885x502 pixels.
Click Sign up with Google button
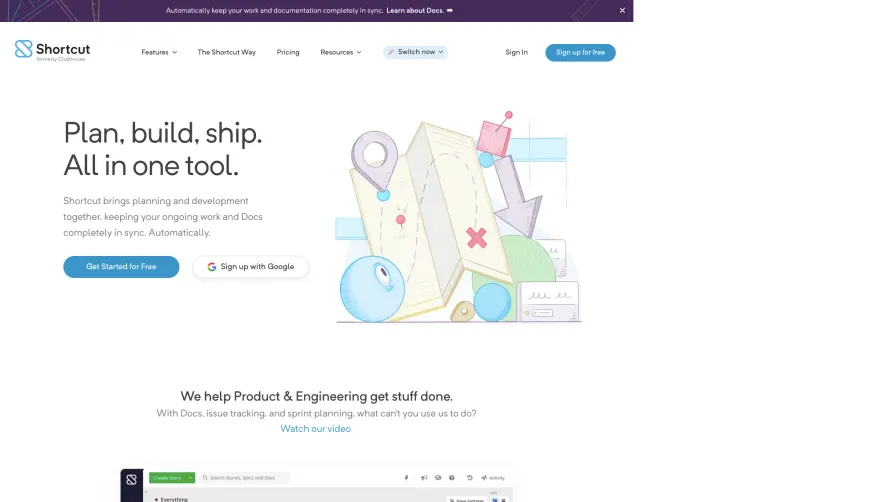(x=251, y=267)
